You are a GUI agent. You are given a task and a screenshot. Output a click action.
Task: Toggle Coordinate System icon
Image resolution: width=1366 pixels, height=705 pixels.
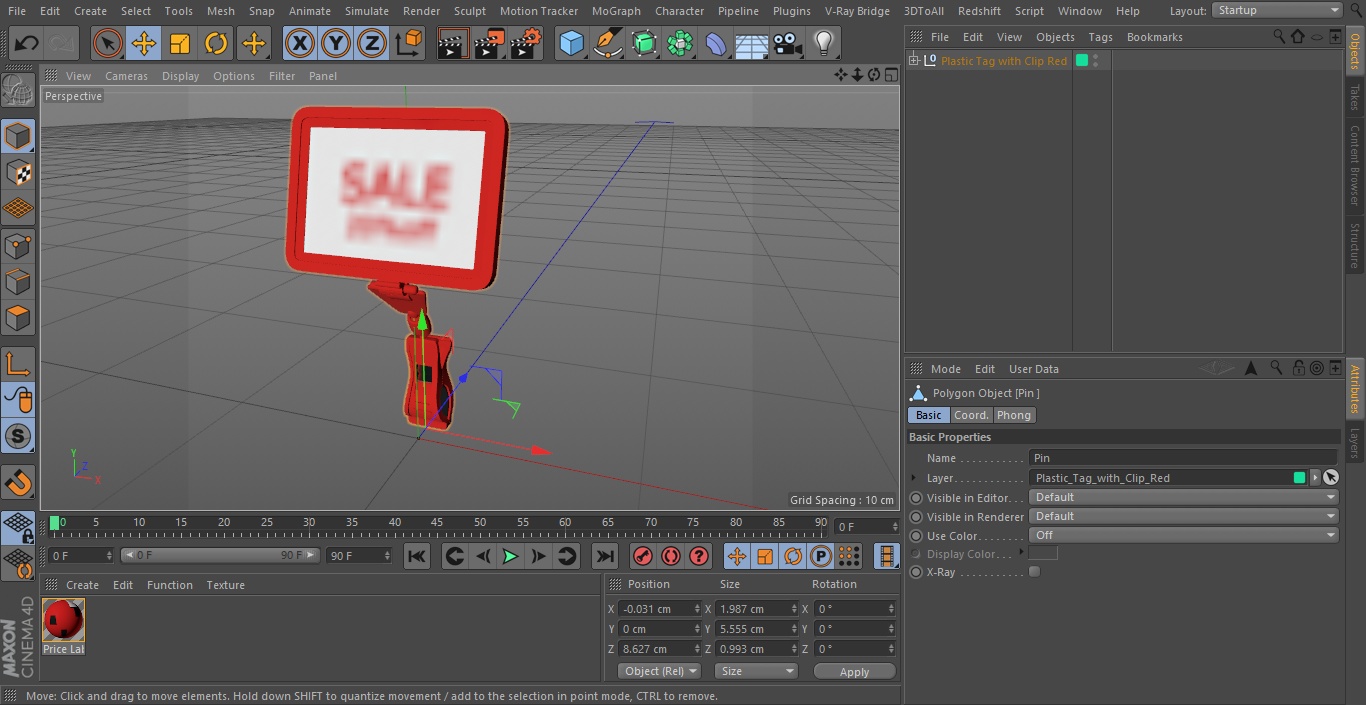pos(409,43)
